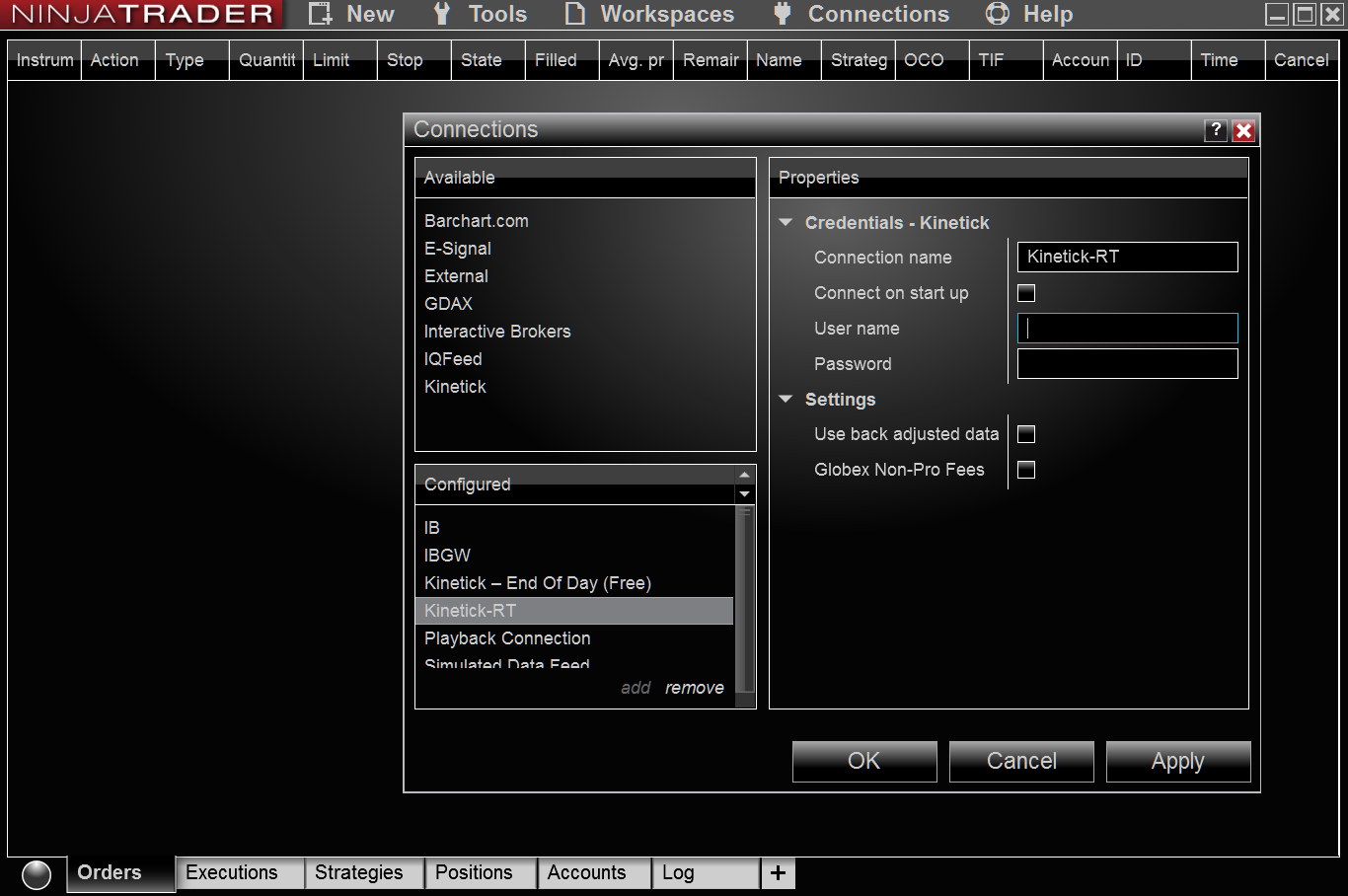Toggle Use back adjusted data checkbox
This screenshot has height=896, width=1348.
pos(1026,434)
